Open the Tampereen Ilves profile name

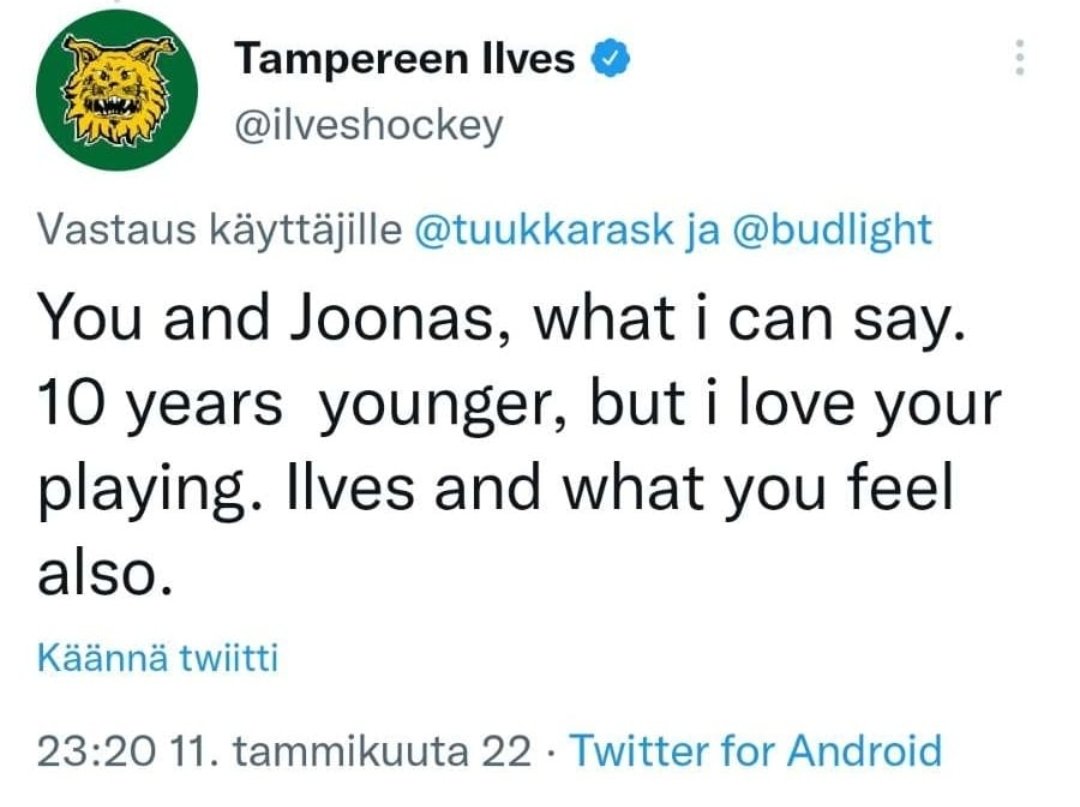404,59
